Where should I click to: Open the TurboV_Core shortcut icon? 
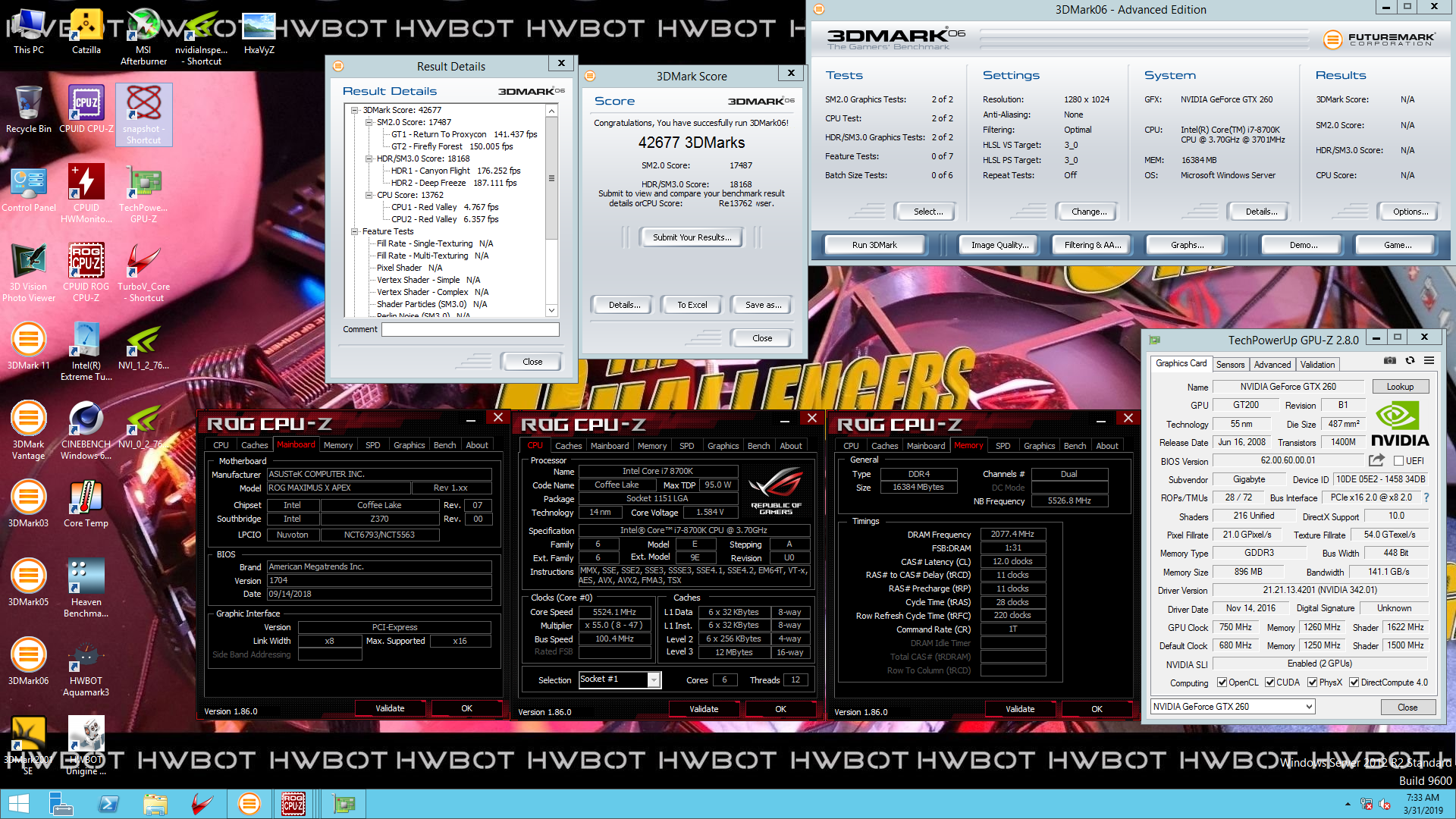144,272
